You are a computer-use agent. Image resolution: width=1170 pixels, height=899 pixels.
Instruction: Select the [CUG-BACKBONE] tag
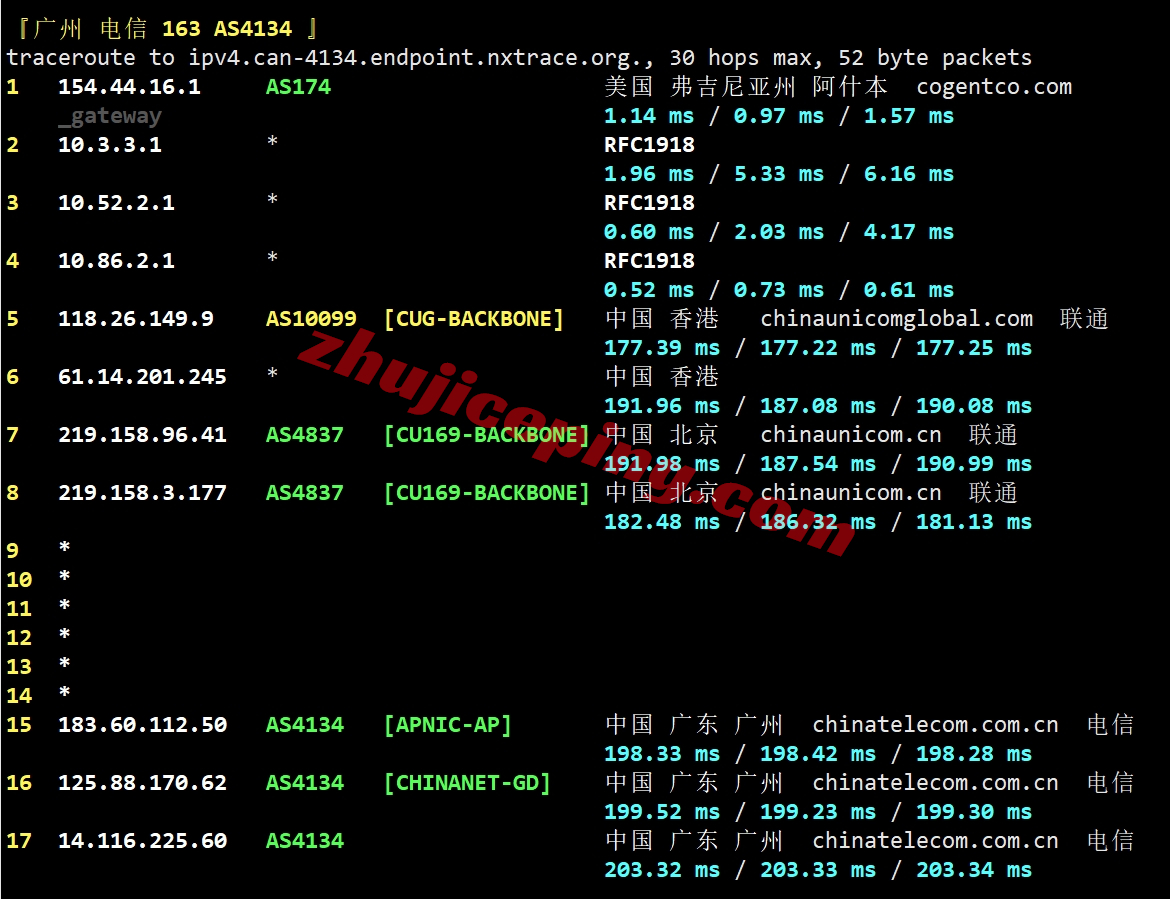point(474,319)
